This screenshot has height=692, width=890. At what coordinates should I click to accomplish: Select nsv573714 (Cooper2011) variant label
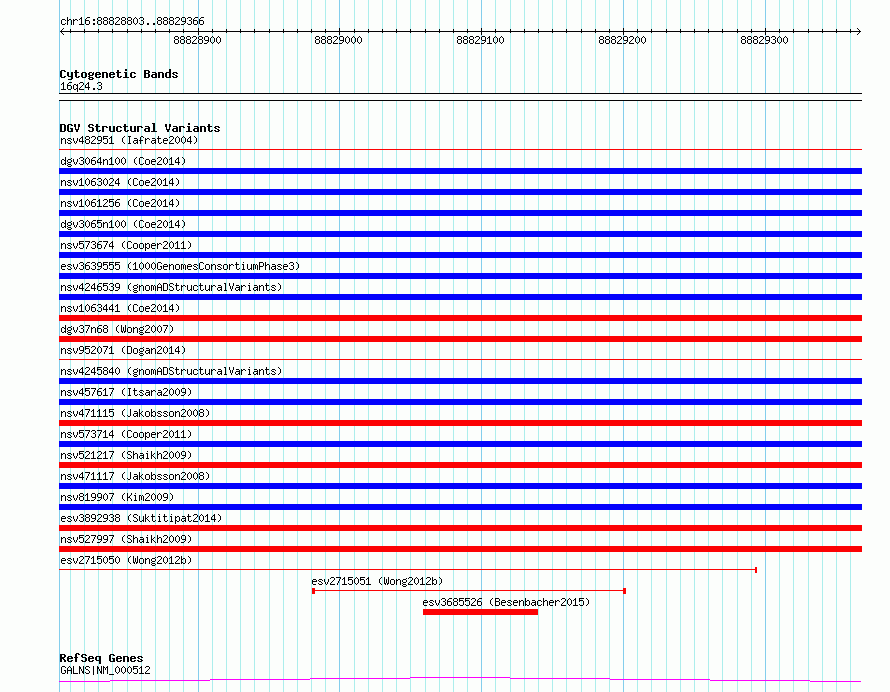point(126,434)
